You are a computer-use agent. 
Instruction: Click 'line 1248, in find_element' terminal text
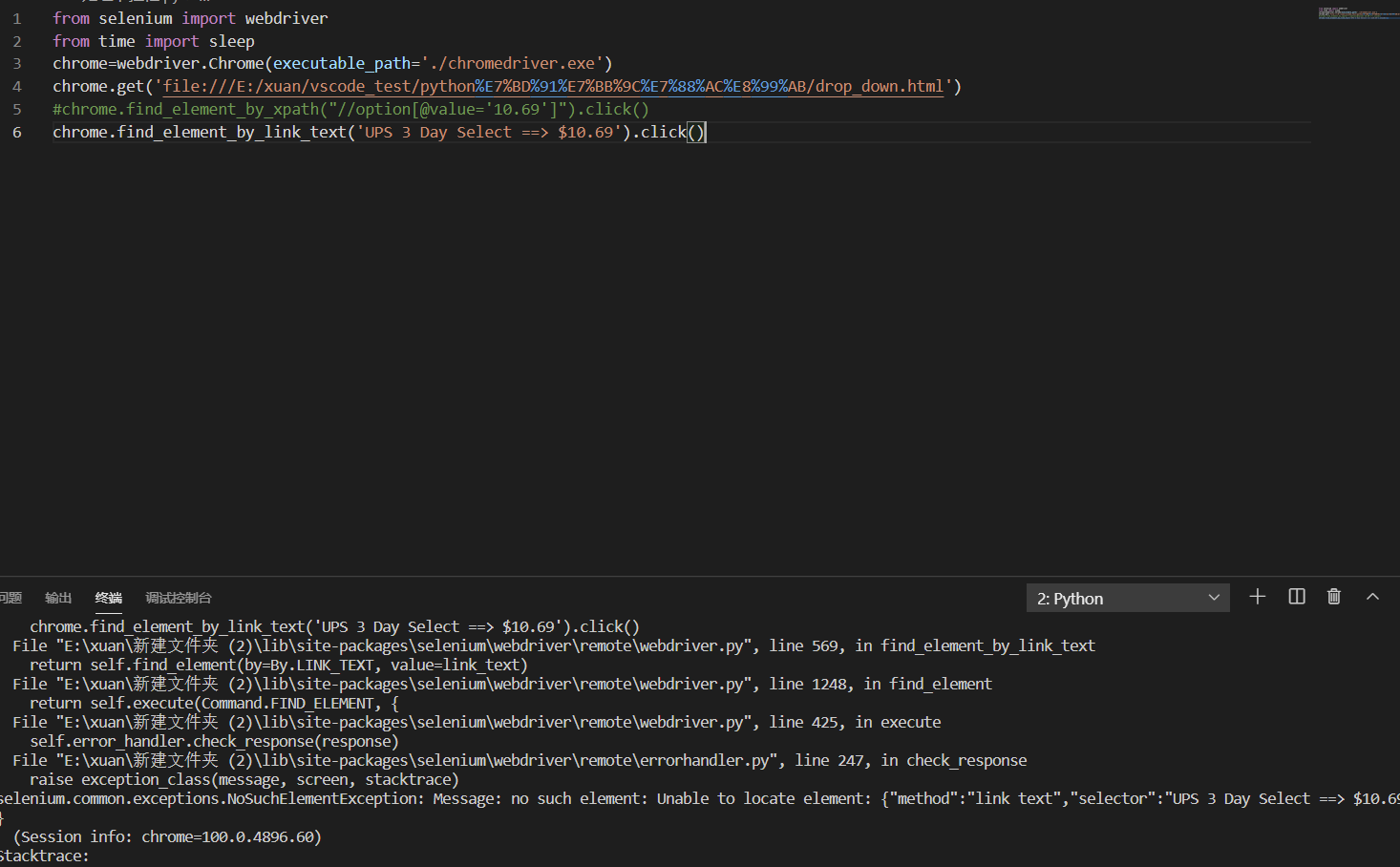[880, 684]
